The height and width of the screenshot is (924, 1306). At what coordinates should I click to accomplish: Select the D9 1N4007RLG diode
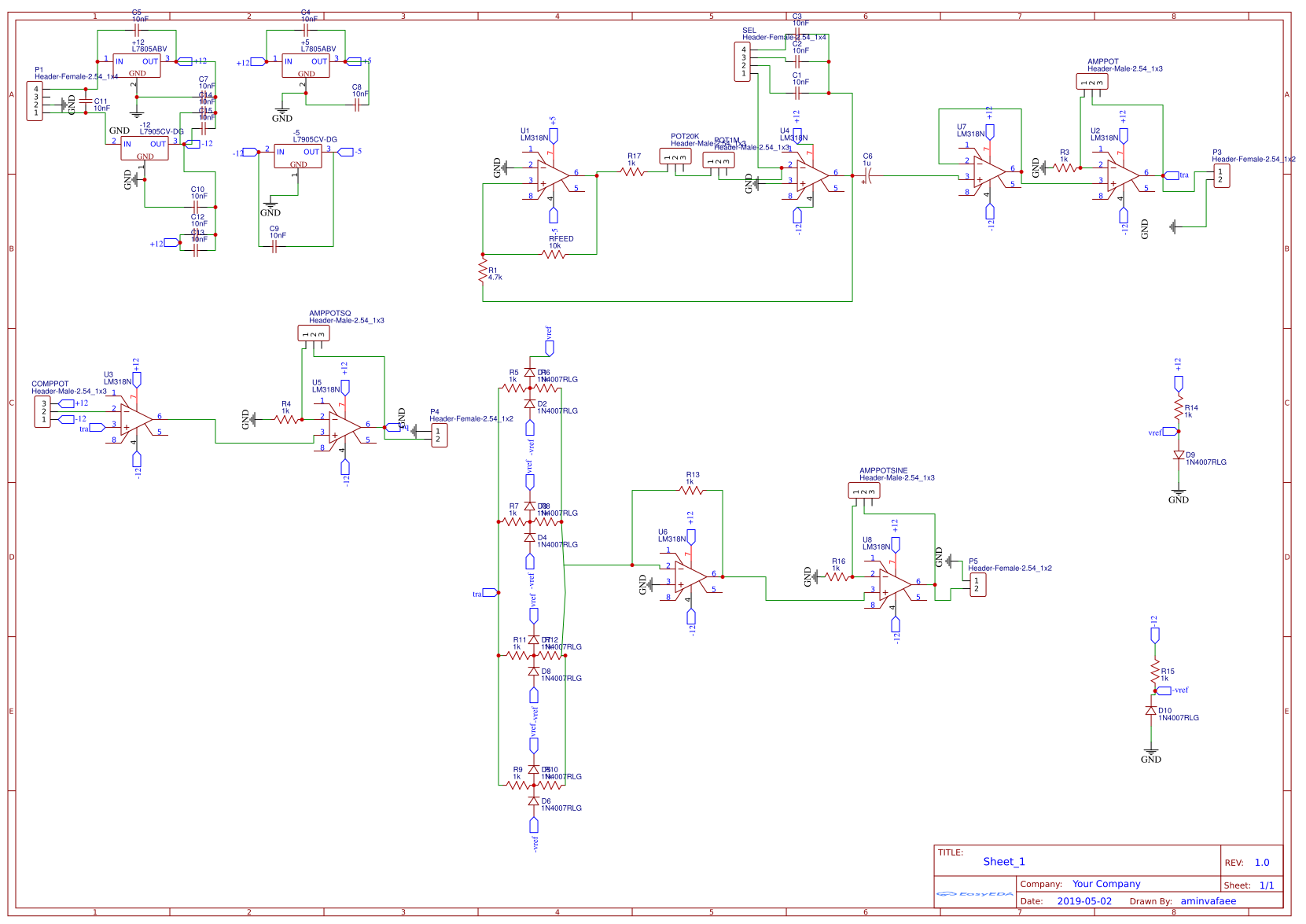(1179, 455)
